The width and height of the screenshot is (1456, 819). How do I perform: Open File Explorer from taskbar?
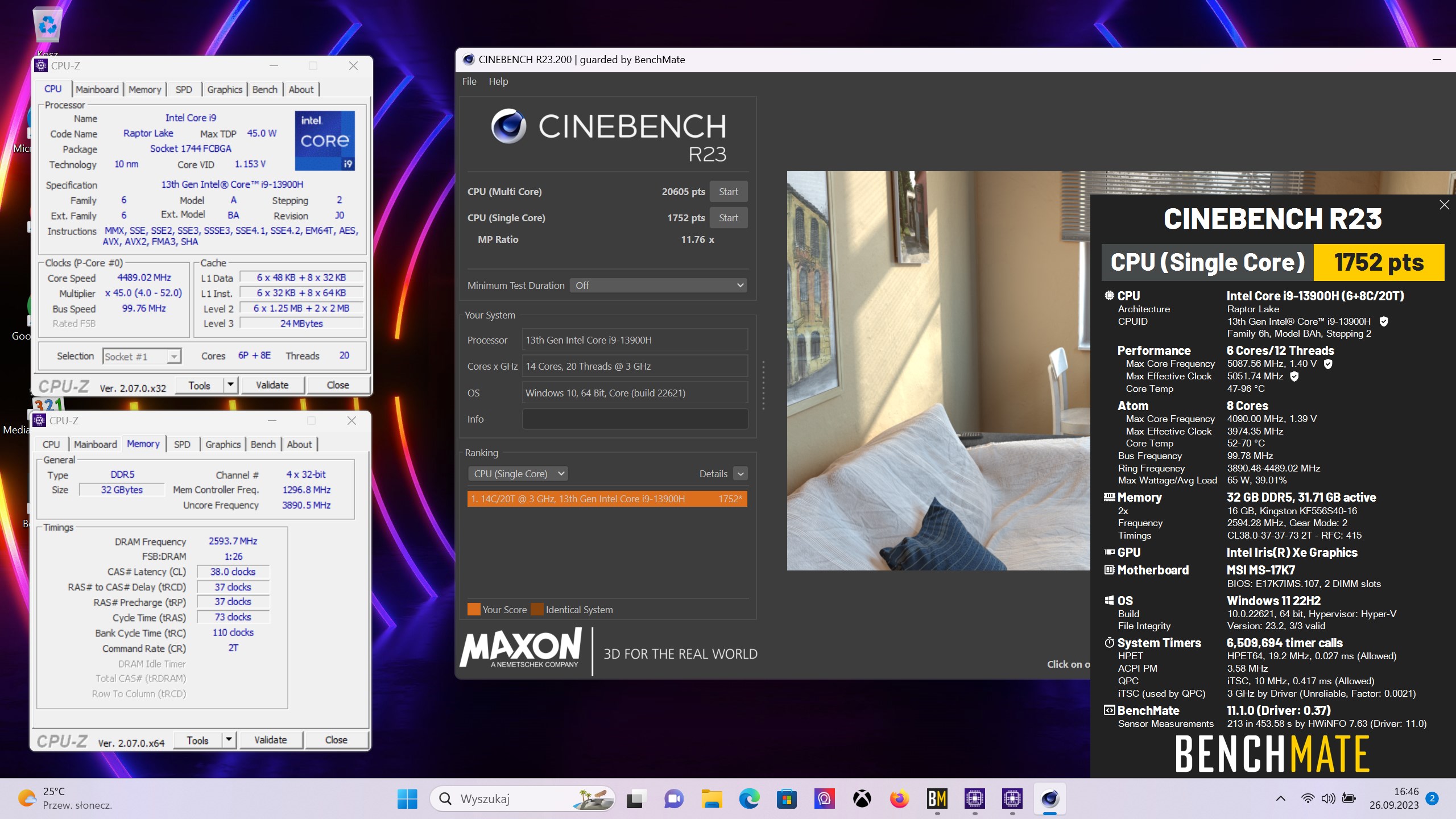(711, 799)
